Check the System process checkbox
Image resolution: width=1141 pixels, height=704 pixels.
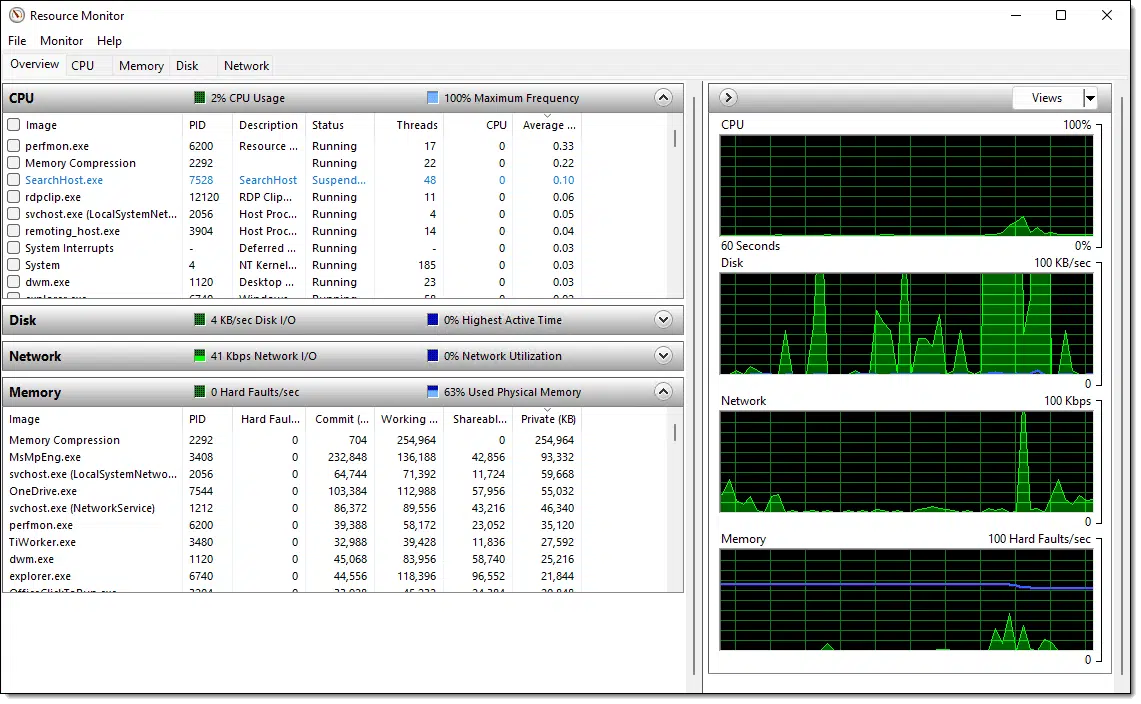(13, 265)
